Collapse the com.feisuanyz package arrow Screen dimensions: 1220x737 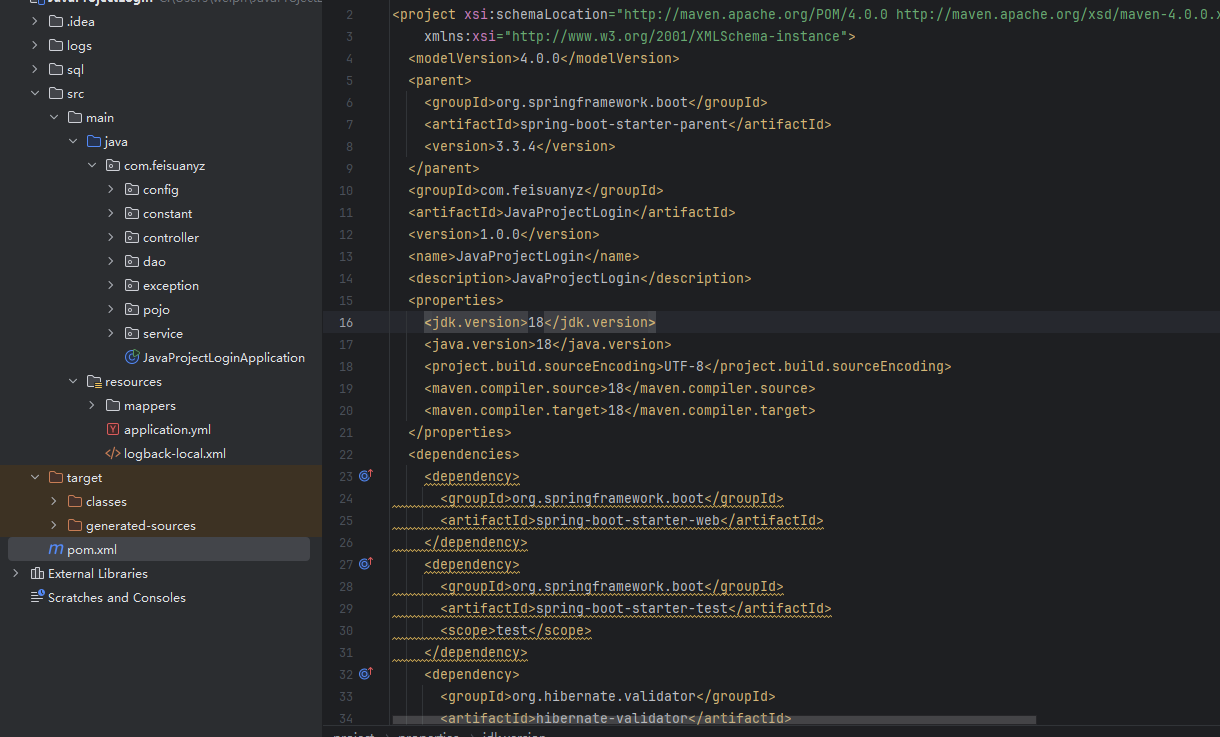click(92, 165)
